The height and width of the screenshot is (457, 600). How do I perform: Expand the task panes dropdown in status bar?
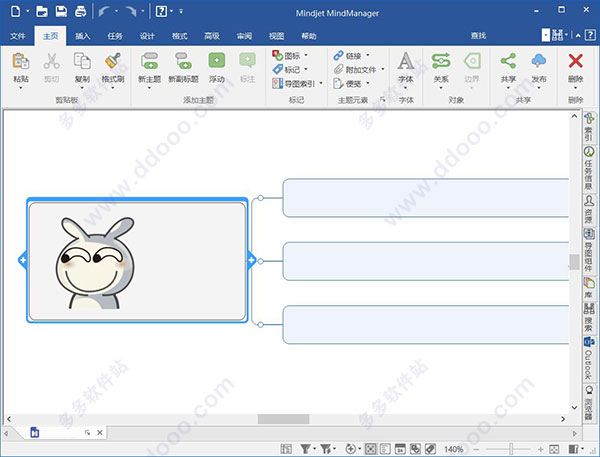tap(582, 449)
